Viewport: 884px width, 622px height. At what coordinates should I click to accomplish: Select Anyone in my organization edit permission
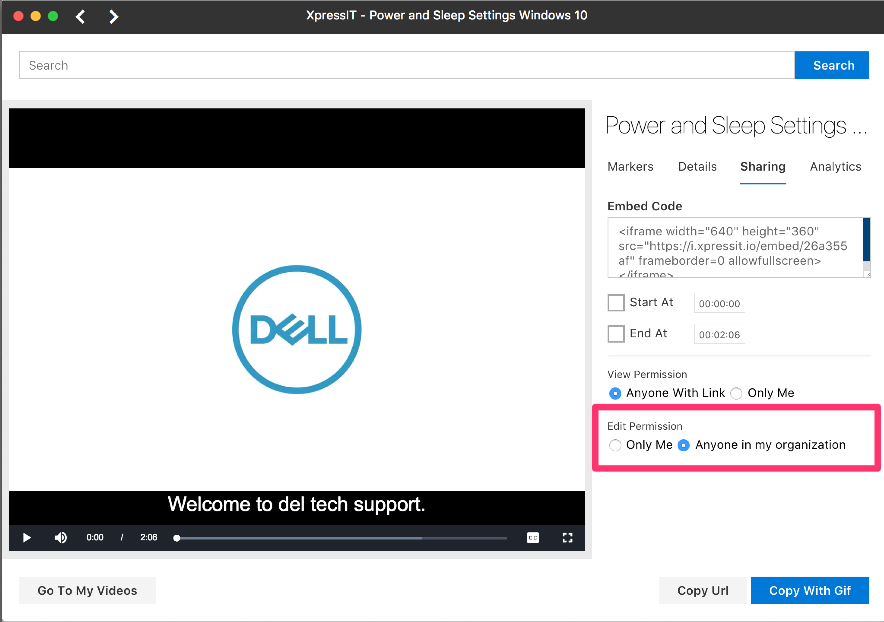[683, 445]
